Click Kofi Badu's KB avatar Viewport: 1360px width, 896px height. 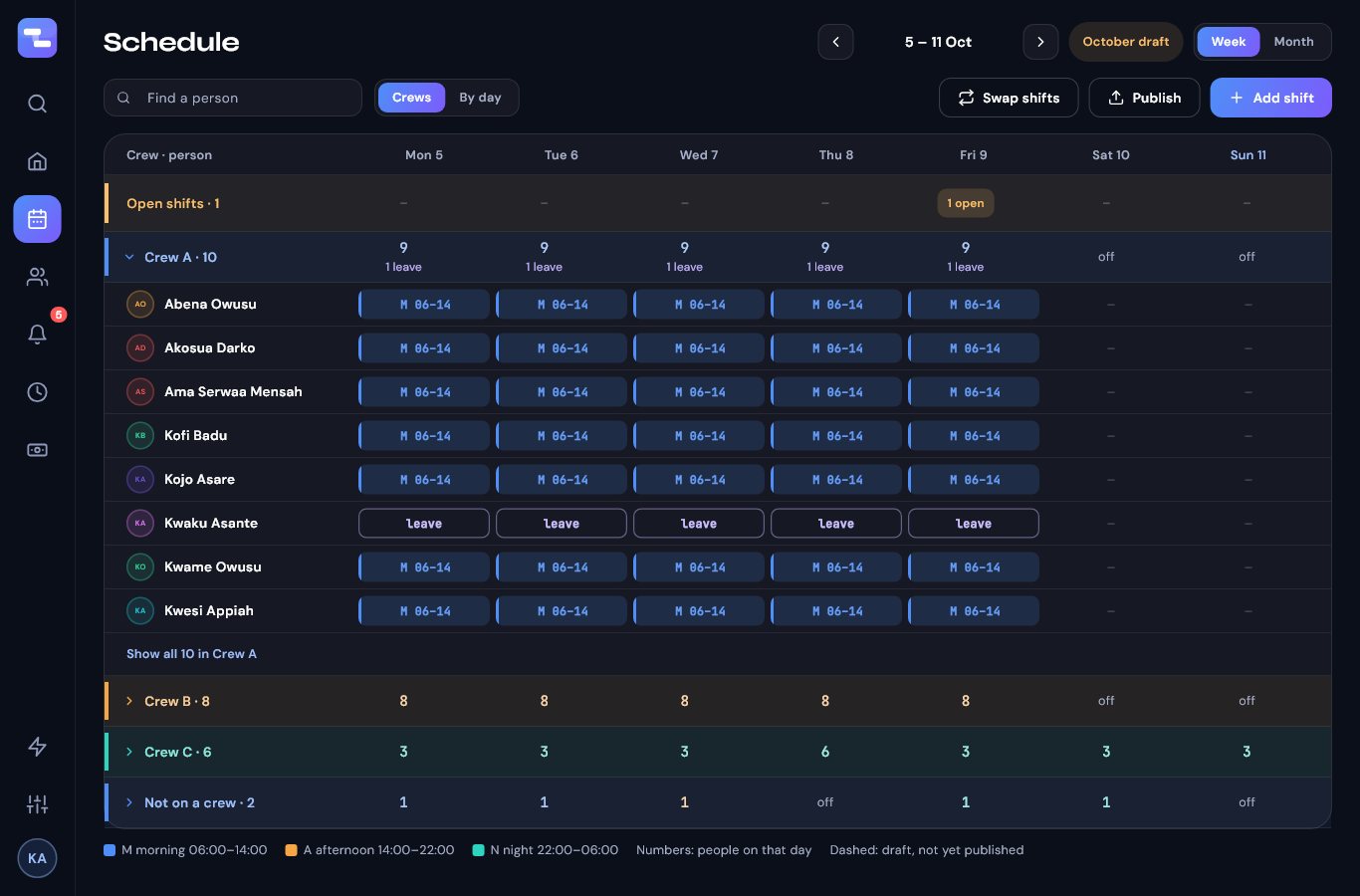click(140, 435)
